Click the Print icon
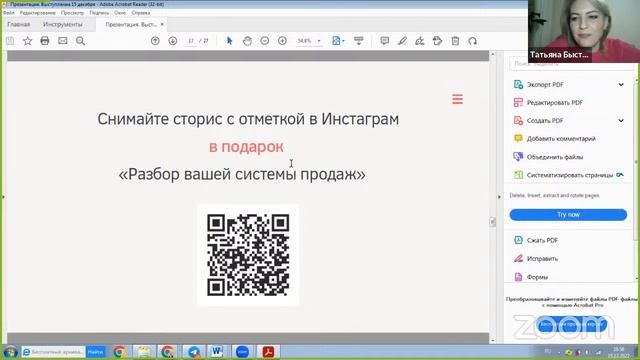Viewport: 640px width, 360px height. pyautogui.click(x=45, y=41)
